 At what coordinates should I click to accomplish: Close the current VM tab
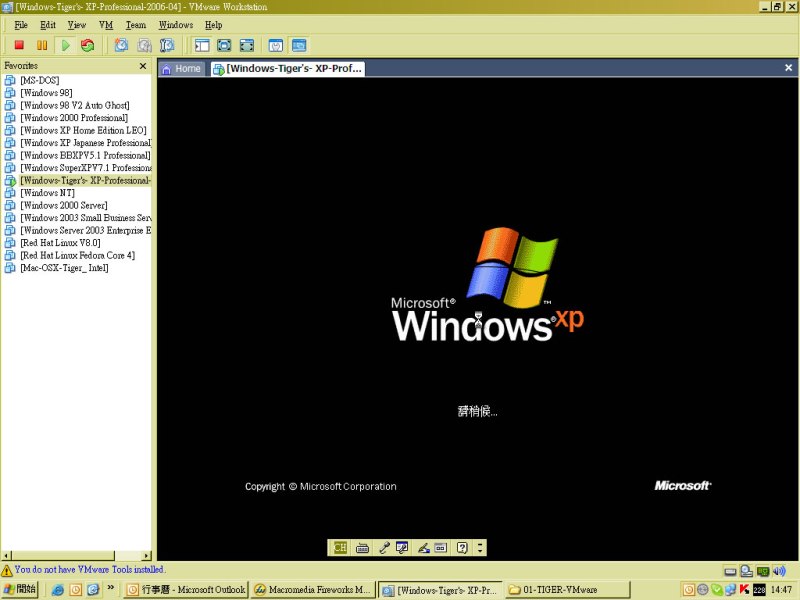coord(788,67)
